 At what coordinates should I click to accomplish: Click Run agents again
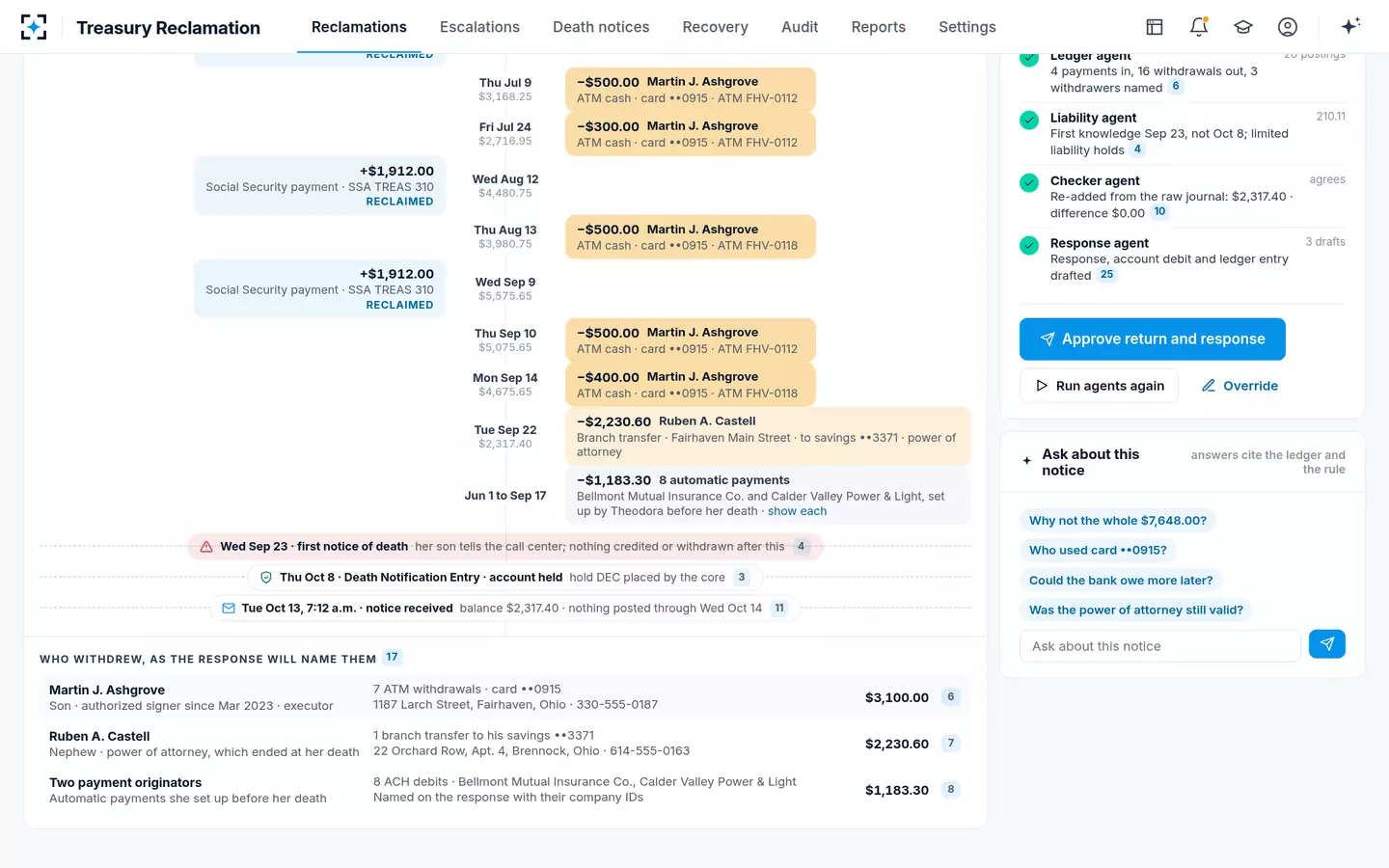click(x=1099, y=386)
